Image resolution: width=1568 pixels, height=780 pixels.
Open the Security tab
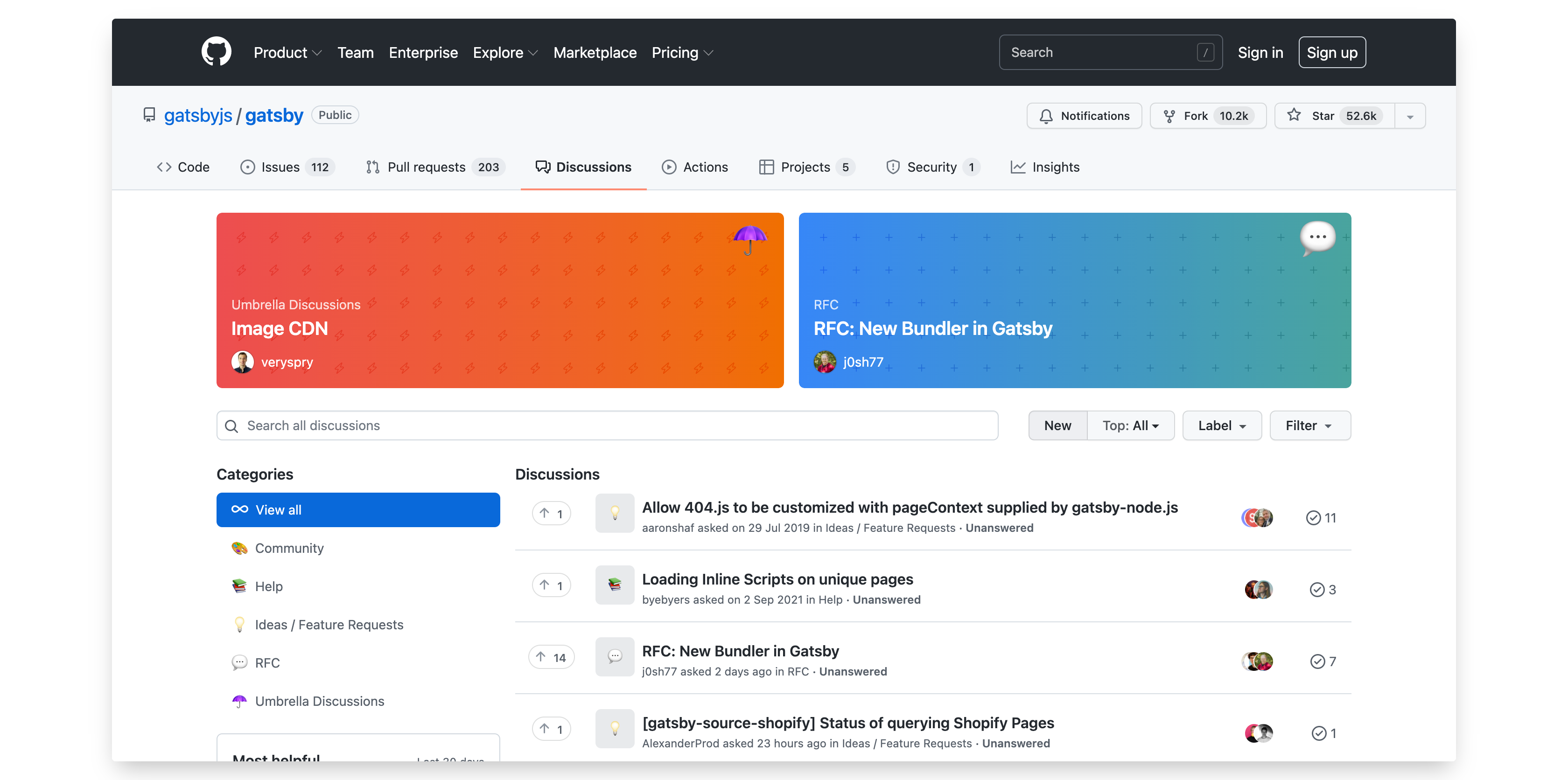(x=932, y=167)
